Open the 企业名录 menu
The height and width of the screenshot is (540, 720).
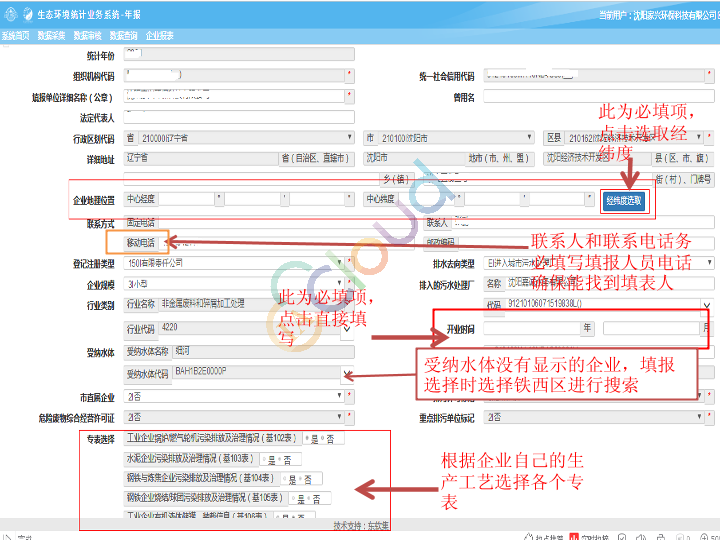159,34
